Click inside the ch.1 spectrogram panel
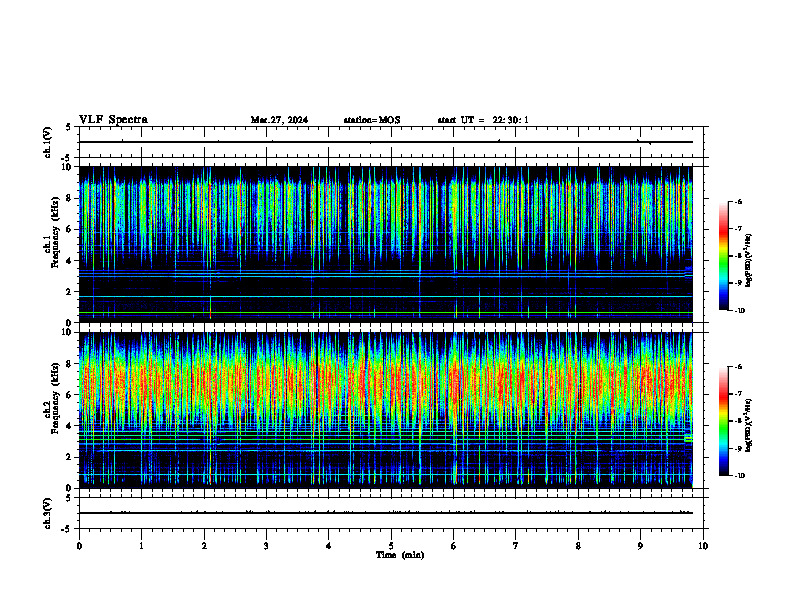792x612 pixels. click(386, 244)
